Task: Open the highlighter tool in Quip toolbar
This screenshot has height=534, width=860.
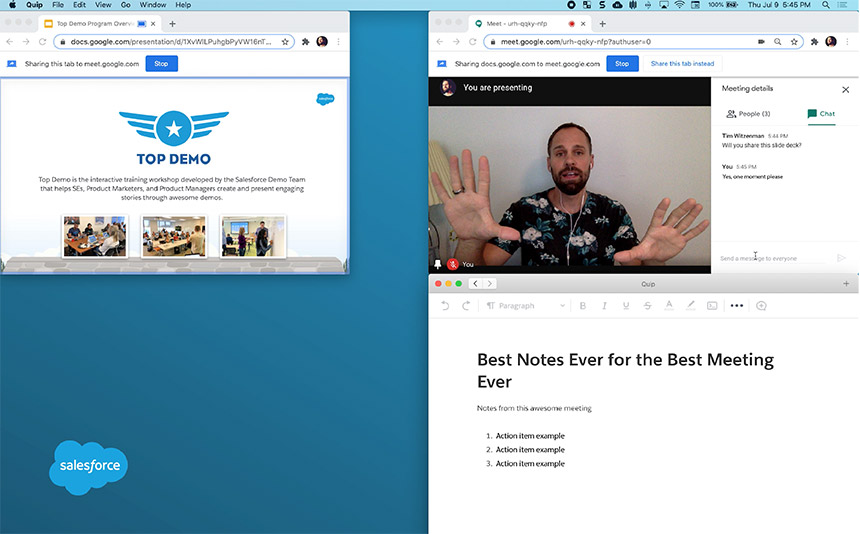Action: click(690, 306)
